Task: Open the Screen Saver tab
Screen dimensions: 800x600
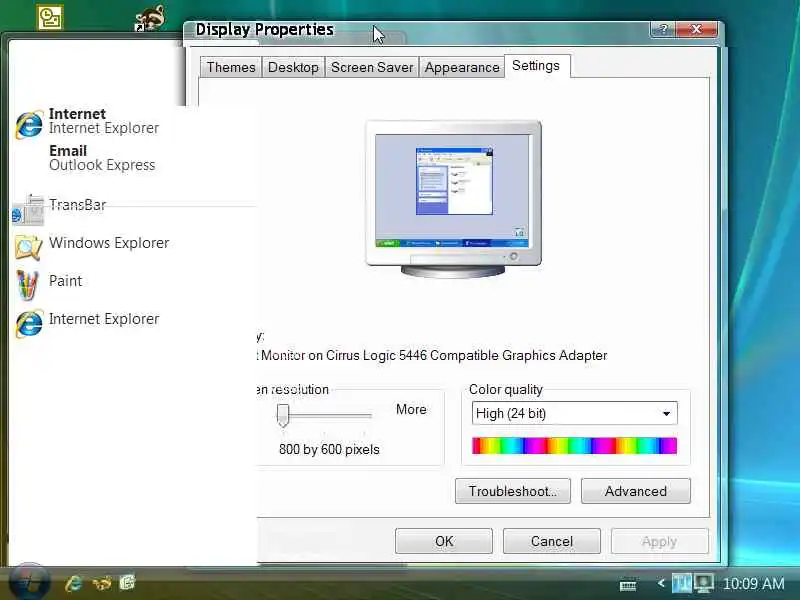Action: click(372, 67)
